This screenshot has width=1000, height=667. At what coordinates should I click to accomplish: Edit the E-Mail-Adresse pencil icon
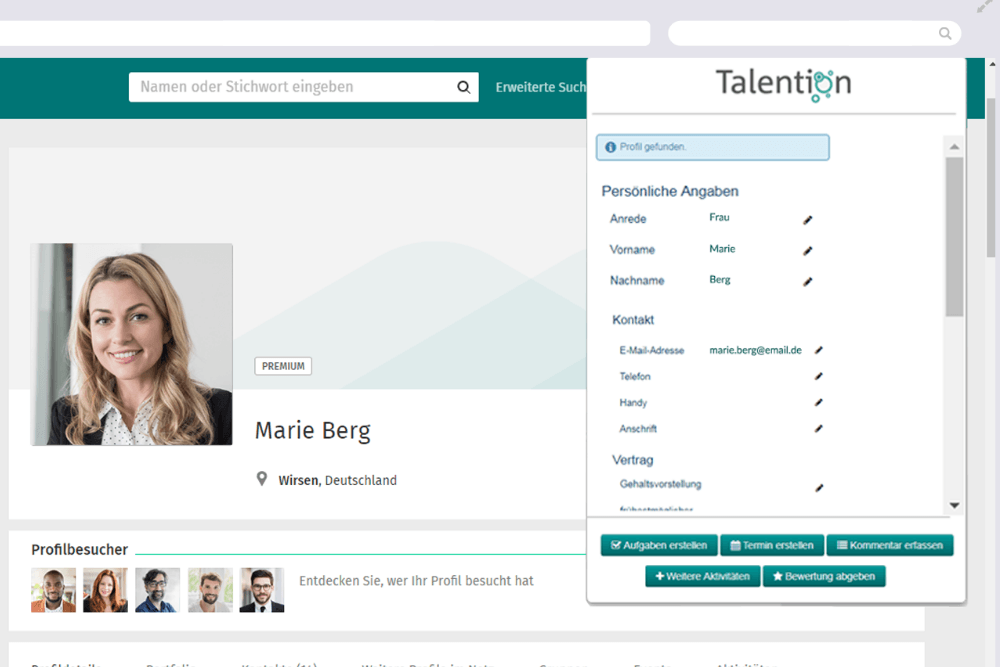(x=819, y=350)
